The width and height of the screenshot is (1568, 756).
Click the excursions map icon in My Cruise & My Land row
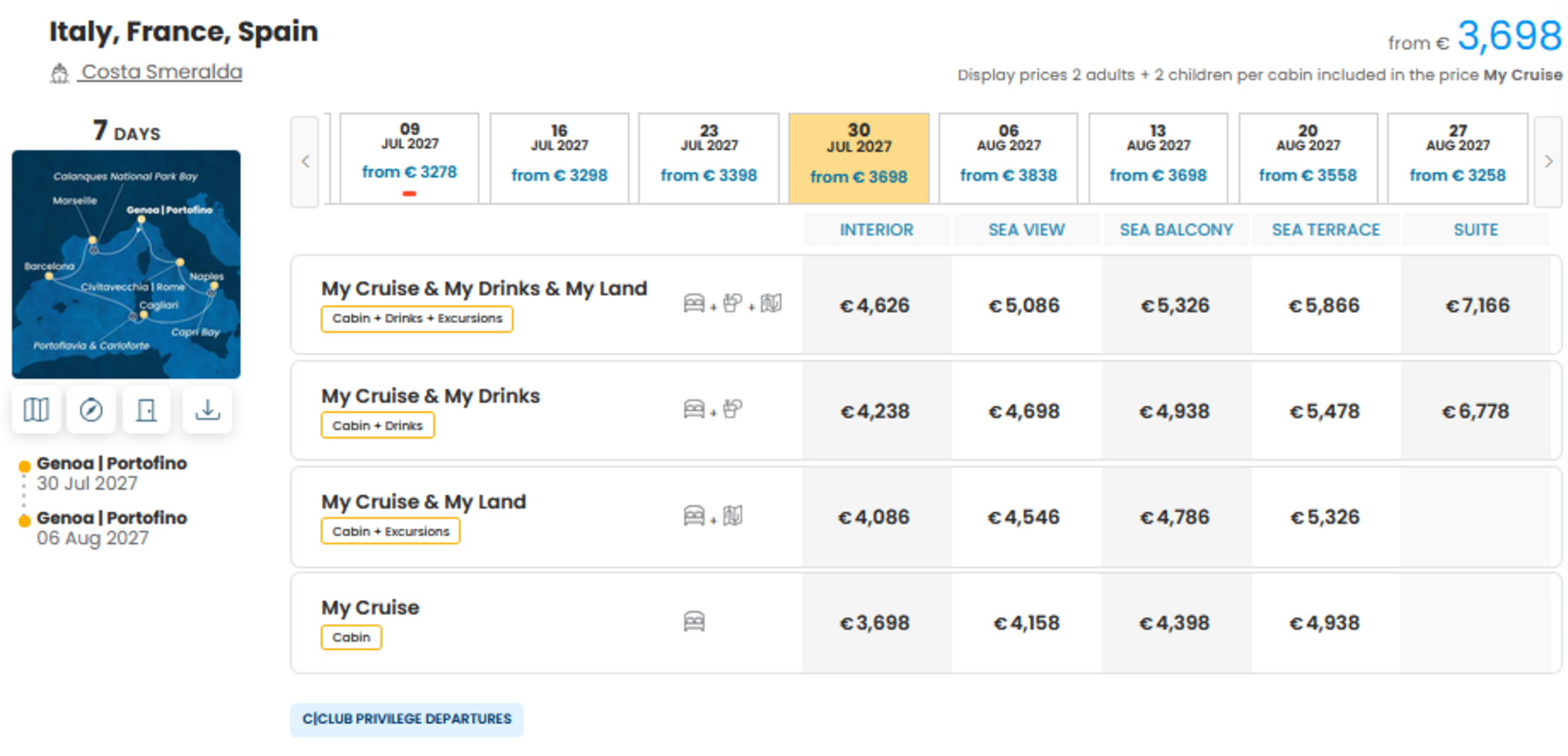733,515
